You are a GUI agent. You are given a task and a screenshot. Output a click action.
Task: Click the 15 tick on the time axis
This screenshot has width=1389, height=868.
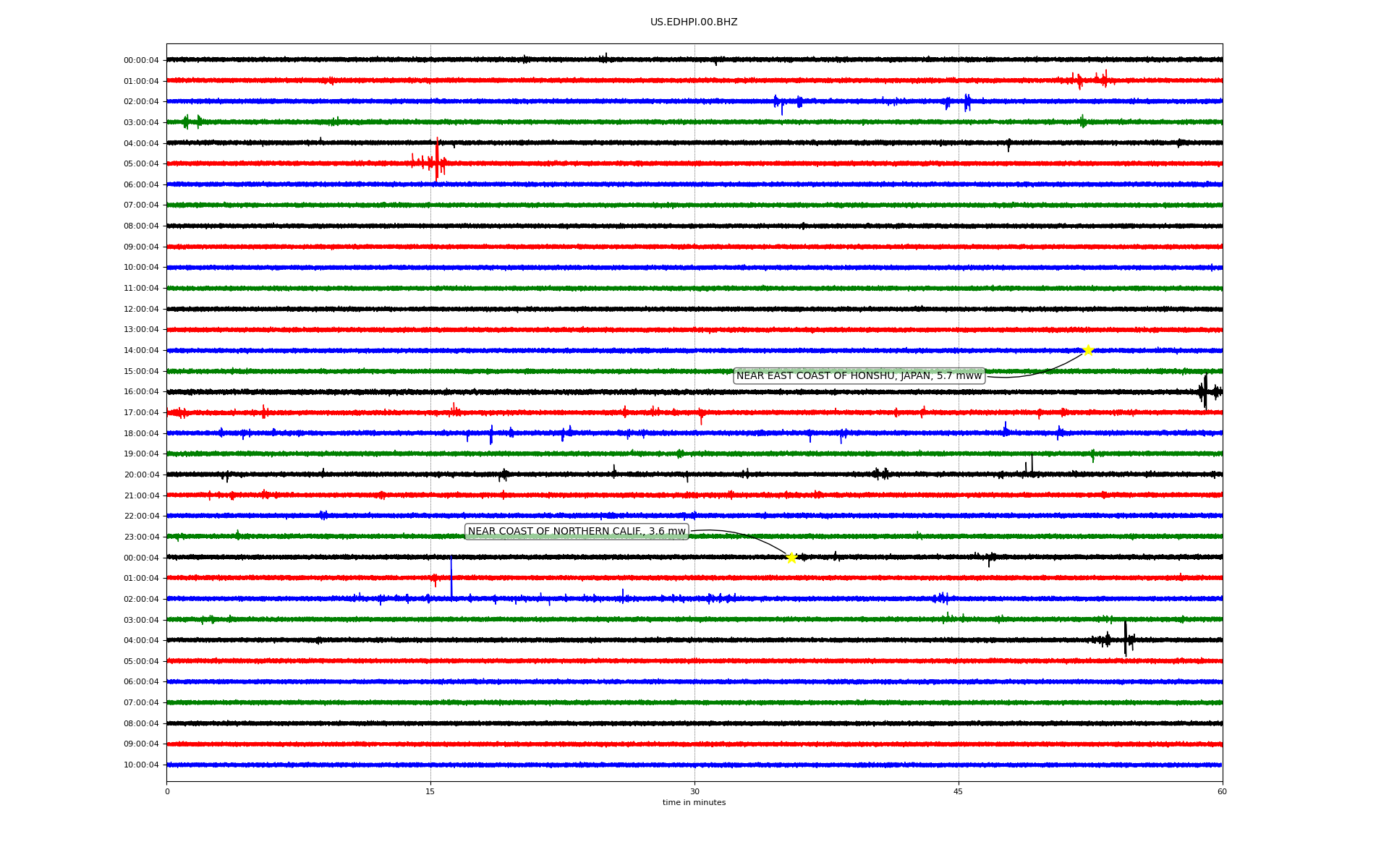tap(430, 791)
